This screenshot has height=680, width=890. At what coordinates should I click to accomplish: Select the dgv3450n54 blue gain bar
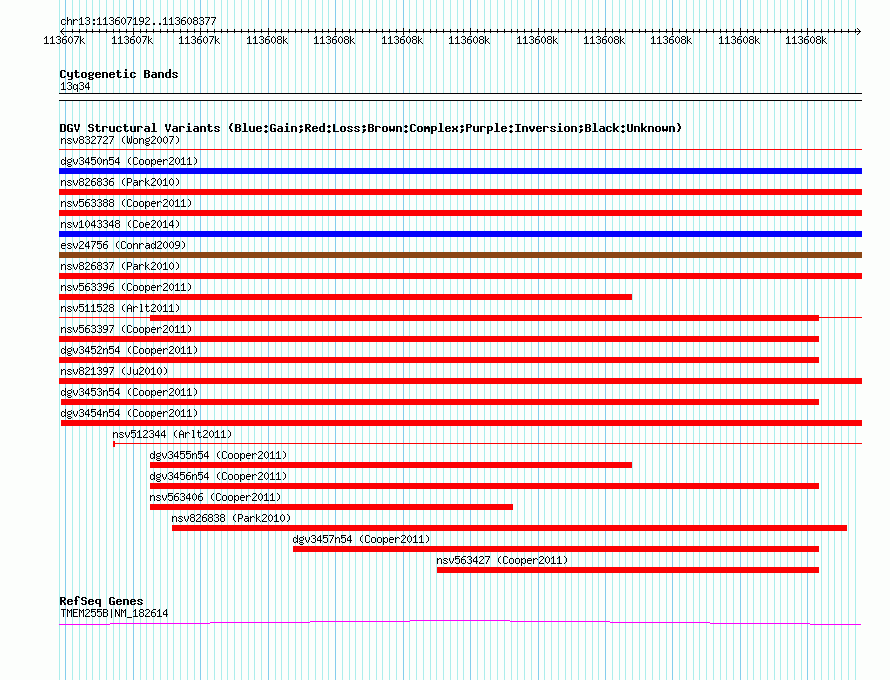[x=460, y=171]
